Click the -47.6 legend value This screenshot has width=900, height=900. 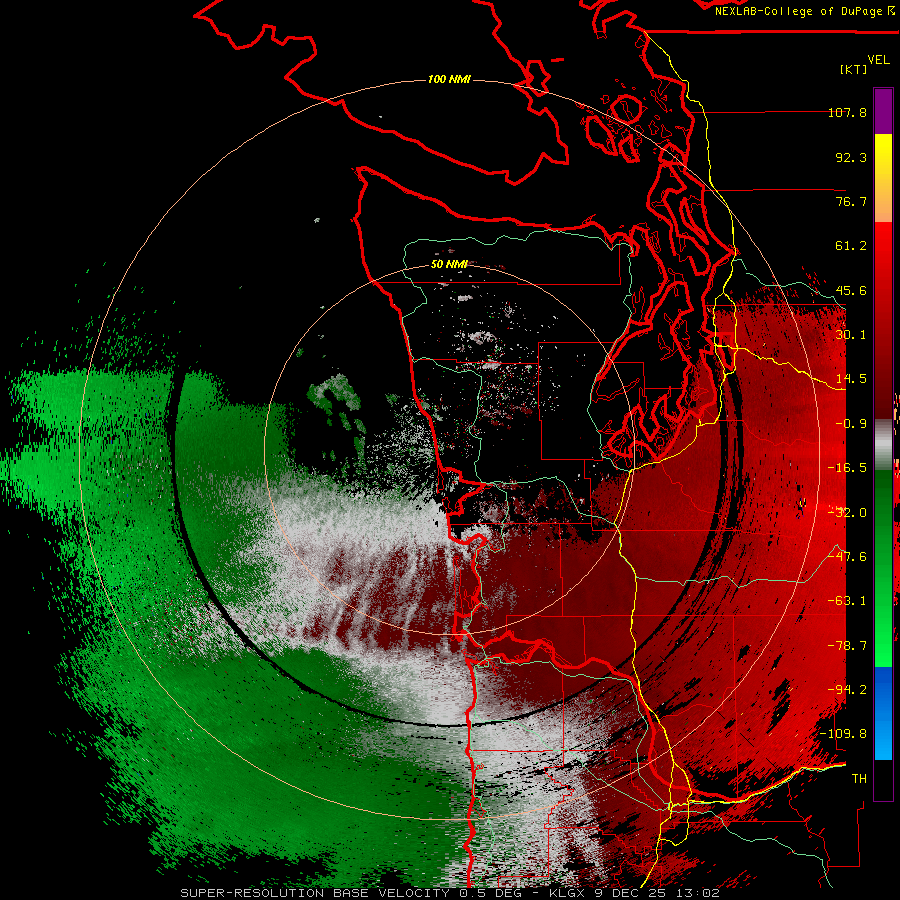click(x=847, y=557)
